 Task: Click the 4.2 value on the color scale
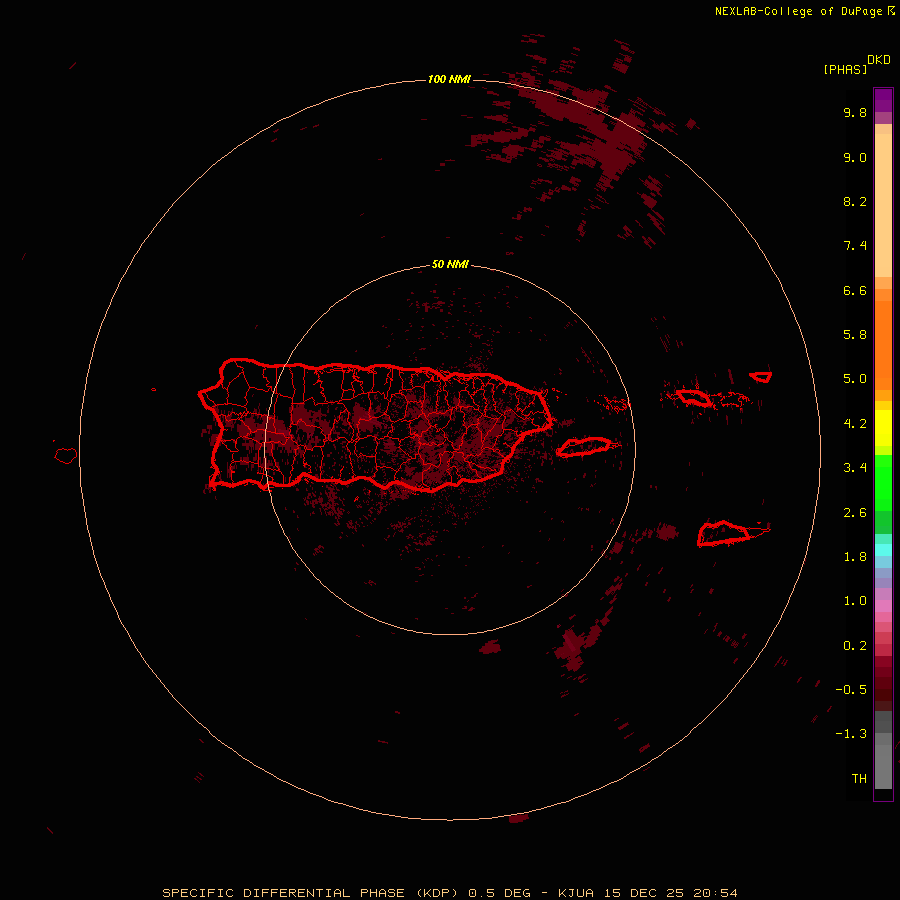pyautogui.click(x=855, y=424)
